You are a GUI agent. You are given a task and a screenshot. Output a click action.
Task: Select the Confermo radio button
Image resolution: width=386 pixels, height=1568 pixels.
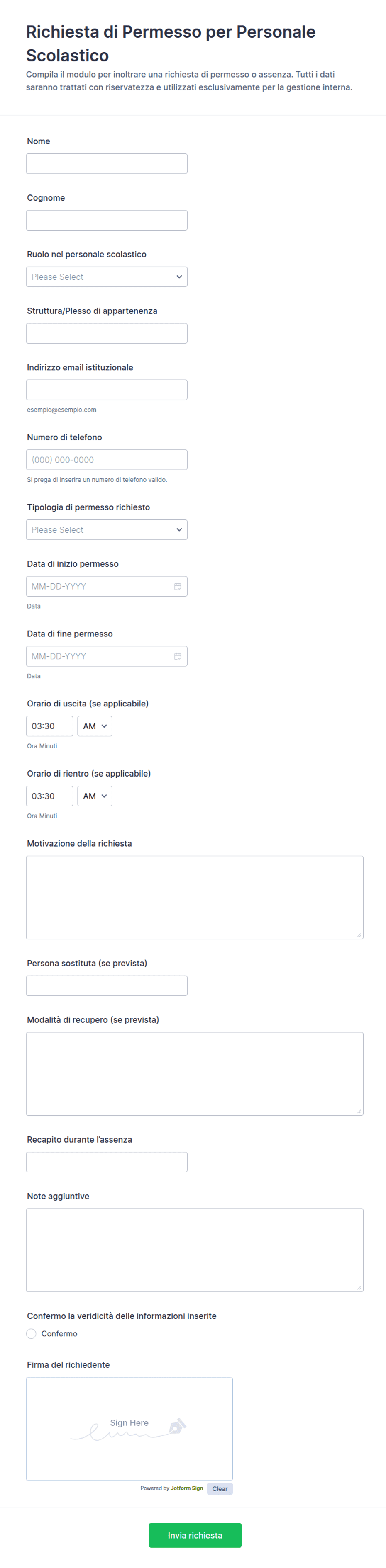31,1334
